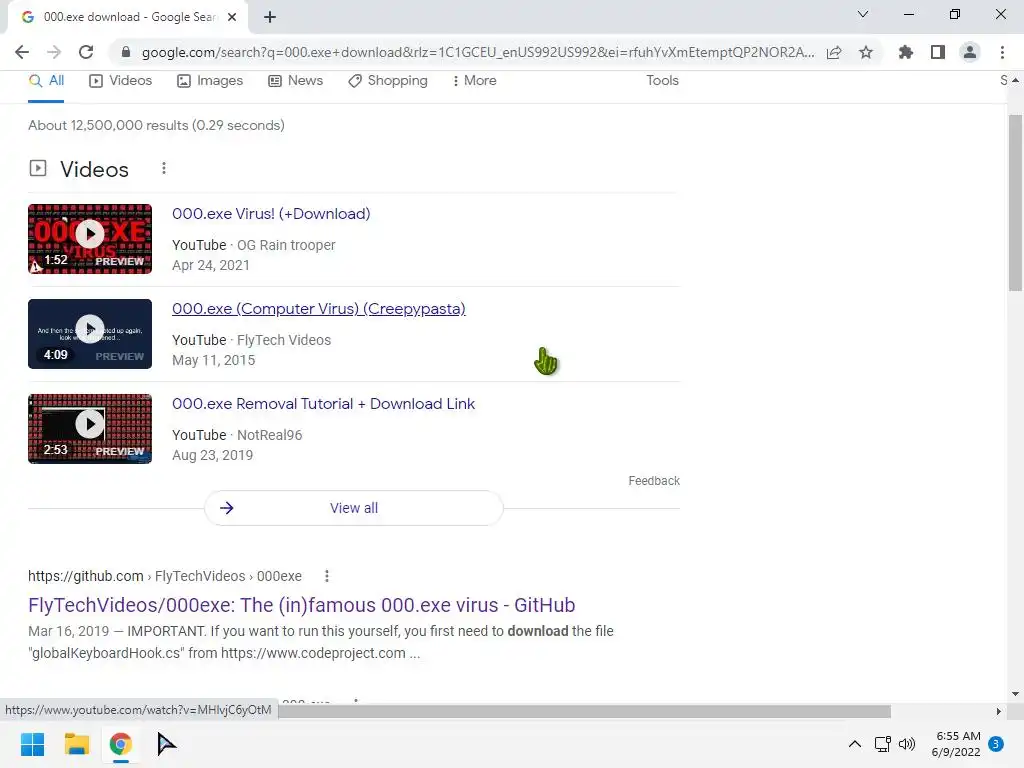1024x768 pixels.
Task: Show hidden system tray icons
Action: (x=854, y=744)
